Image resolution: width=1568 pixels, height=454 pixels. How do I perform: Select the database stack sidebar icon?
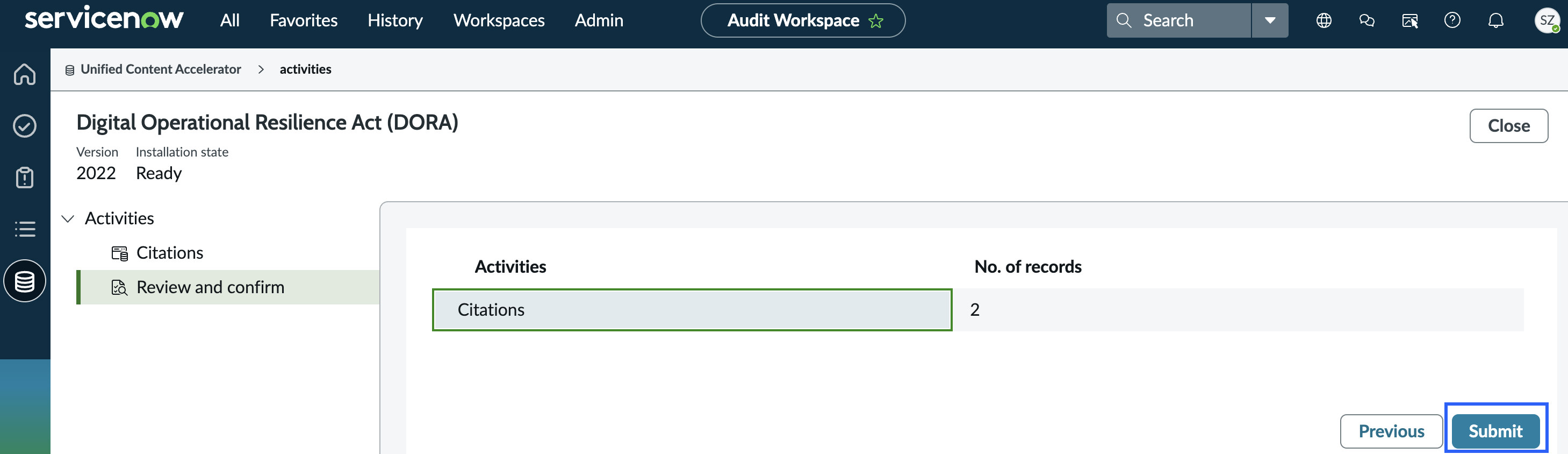(x=25, y=281)
